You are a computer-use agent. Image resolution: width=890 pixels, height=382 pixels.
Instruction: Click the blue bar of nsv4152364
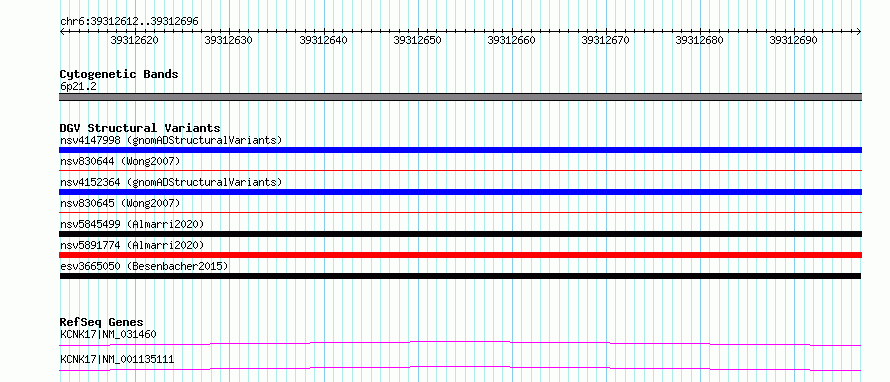coord(460,192)
